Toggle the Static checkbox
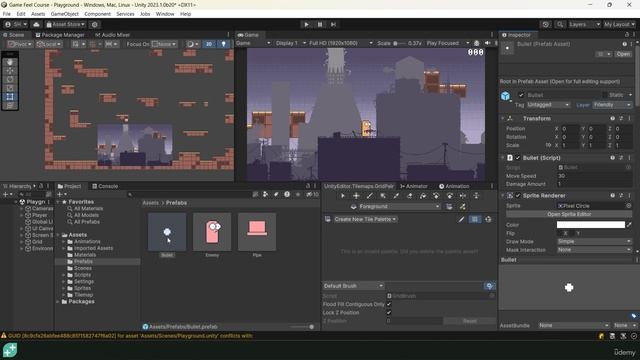The image size is (640, 360). (605, 95)
